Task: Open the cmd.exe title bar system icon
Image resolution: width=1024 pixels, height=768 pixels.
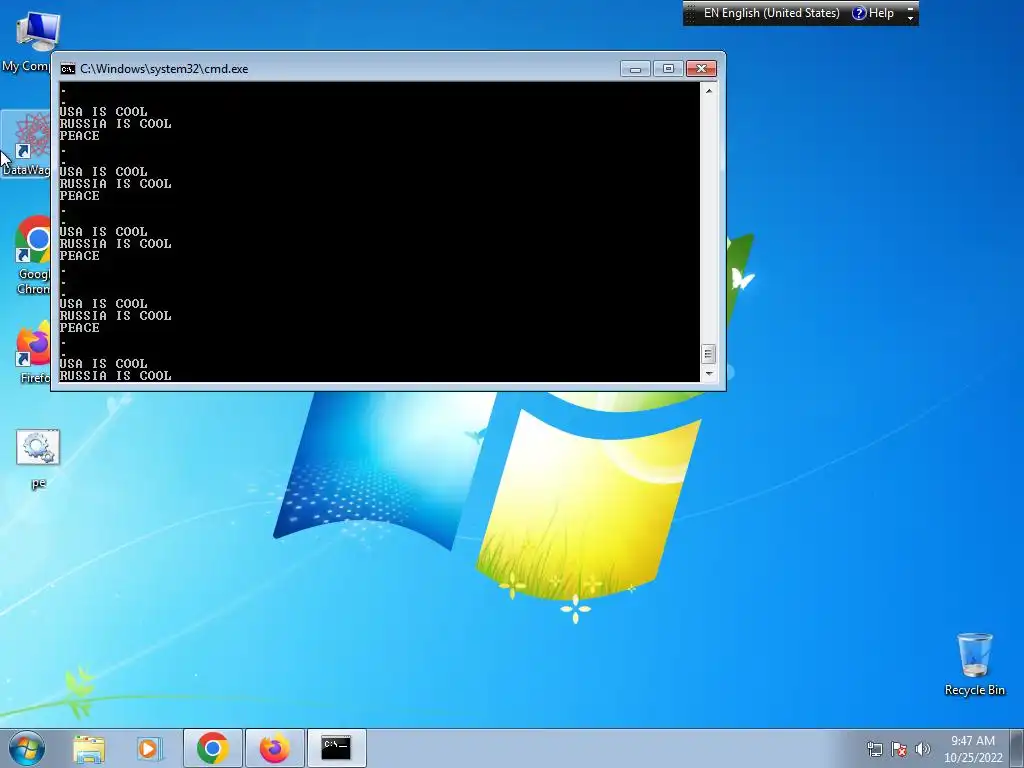Action: [68, 69]
